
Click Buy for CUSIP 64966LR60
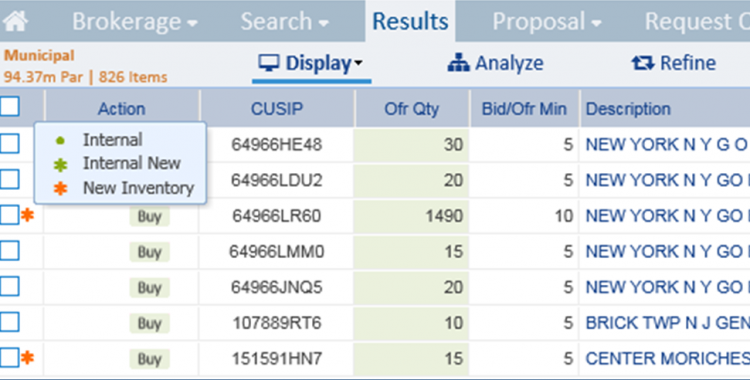point(150,216)
